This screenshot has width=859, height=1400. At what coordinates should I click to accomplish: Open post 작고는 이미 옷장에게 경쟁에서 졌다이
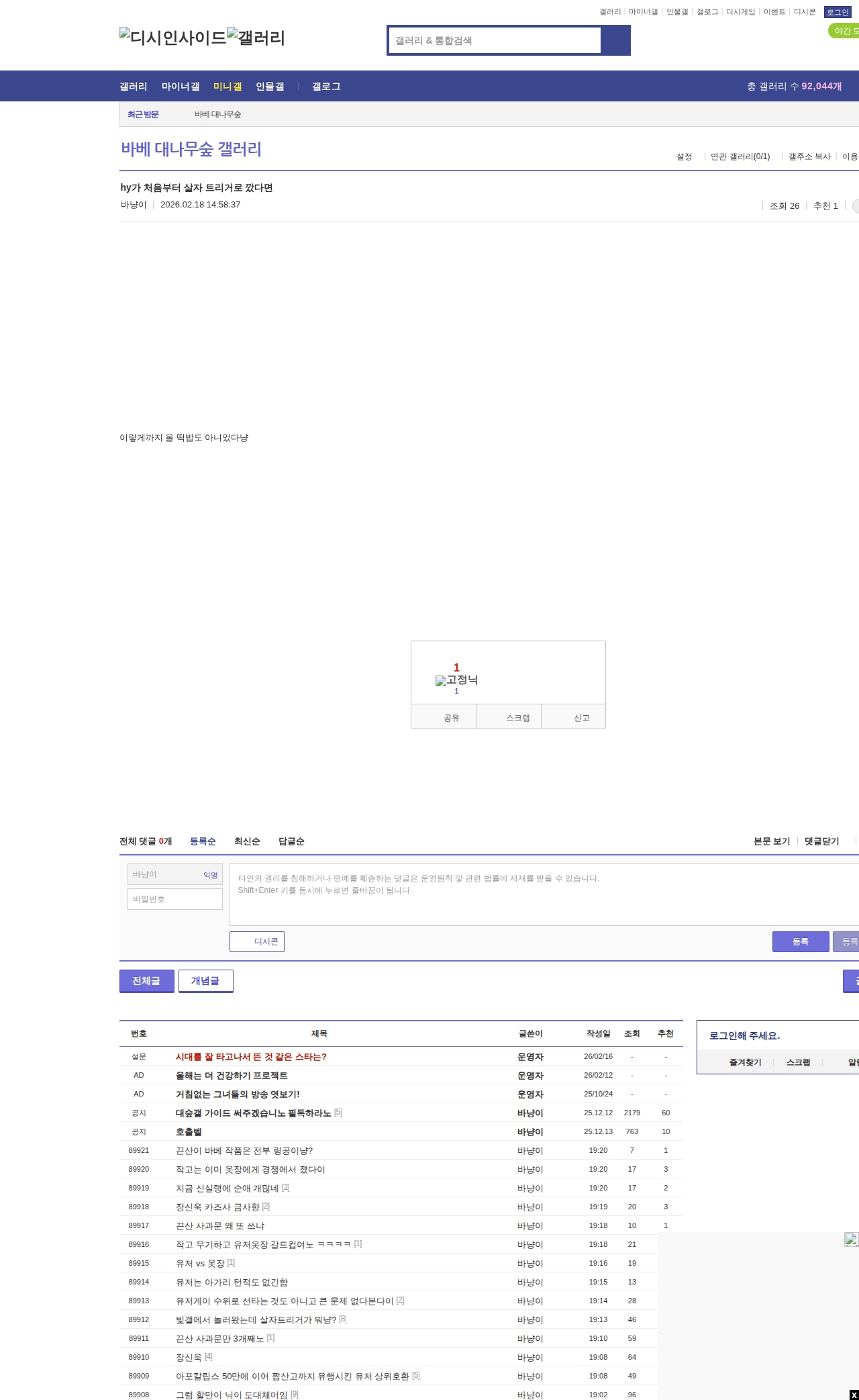point(250,1169)
